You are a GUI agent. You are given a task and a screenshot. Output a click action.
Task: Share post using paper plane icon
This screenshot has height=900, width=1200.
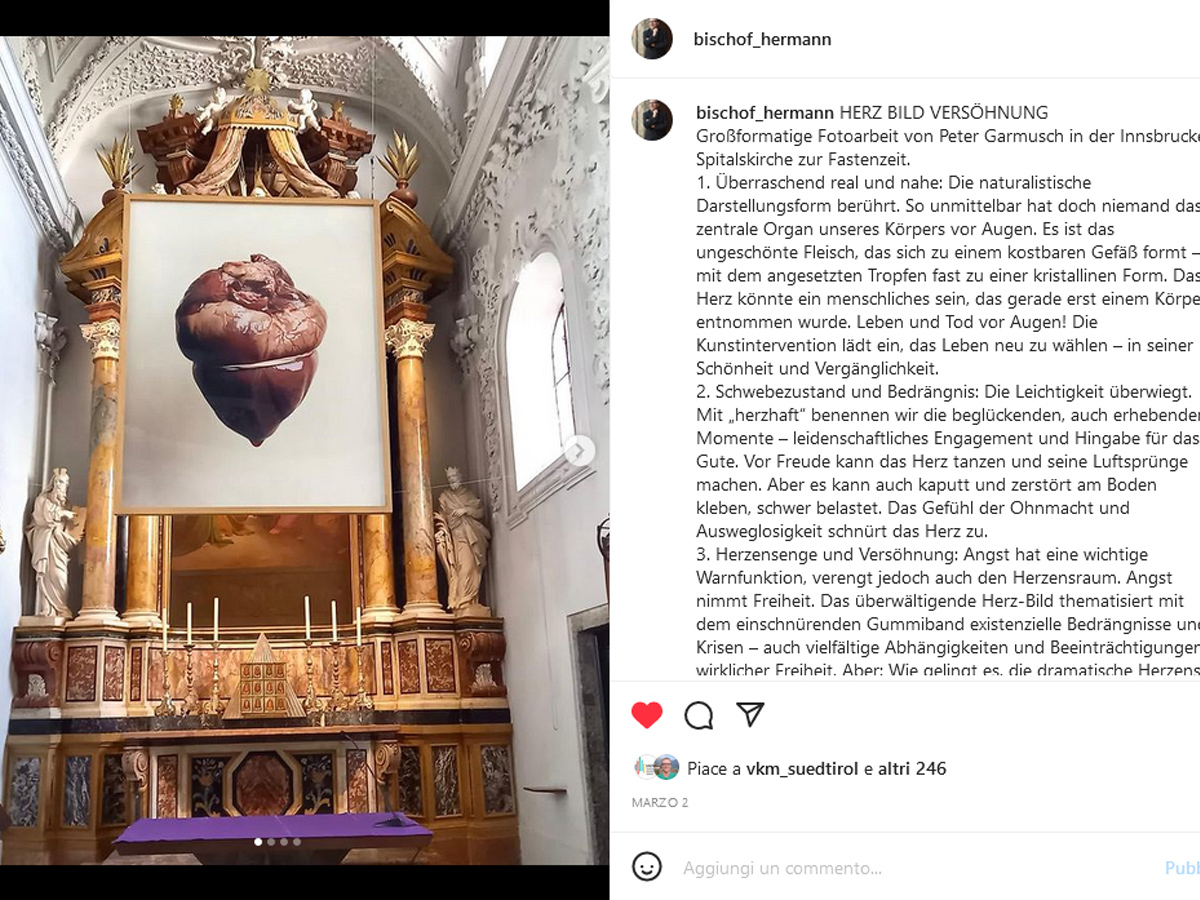(x=750, y=714)
